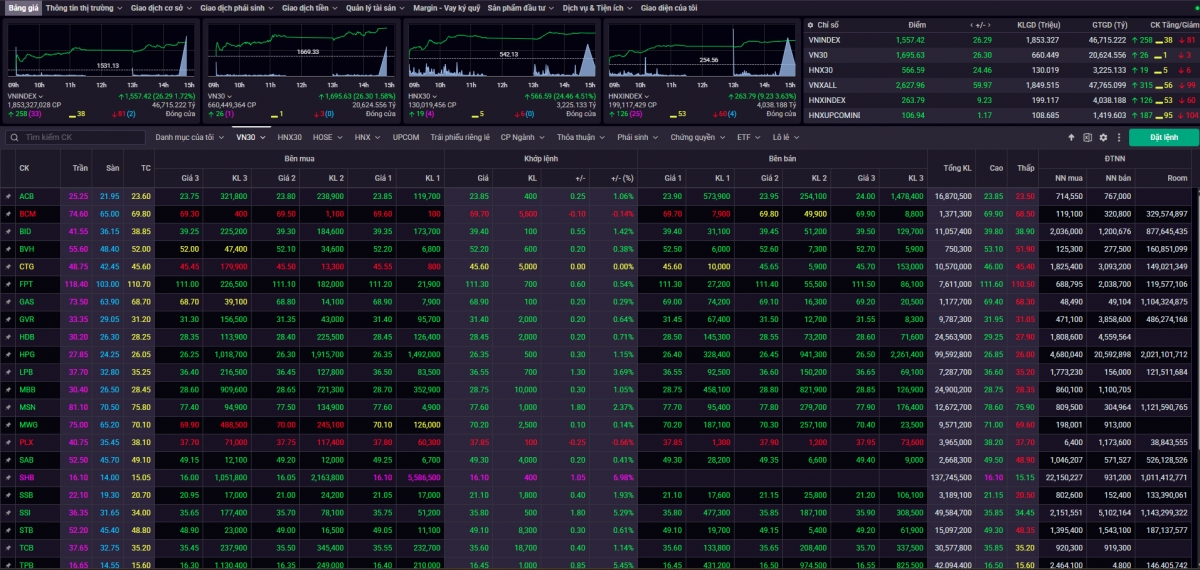The image size is (1200, 570).
Task: Click the layout icon next to table settings gear
Action: pyautogui.click(x=1087, y=137)
